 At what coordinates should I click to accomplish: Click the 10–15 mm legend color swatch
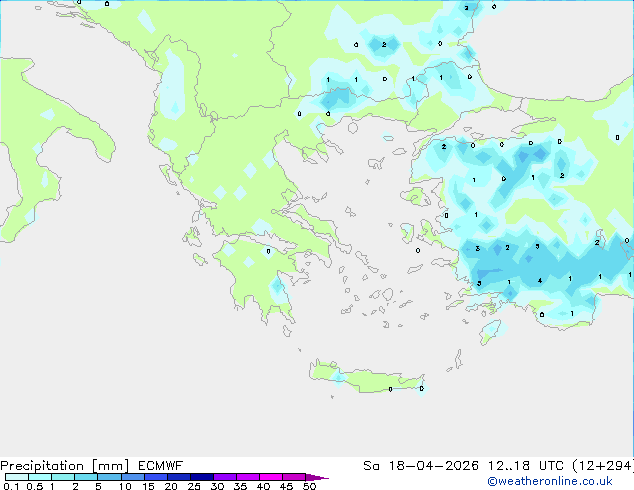click(x=132, y=477)
